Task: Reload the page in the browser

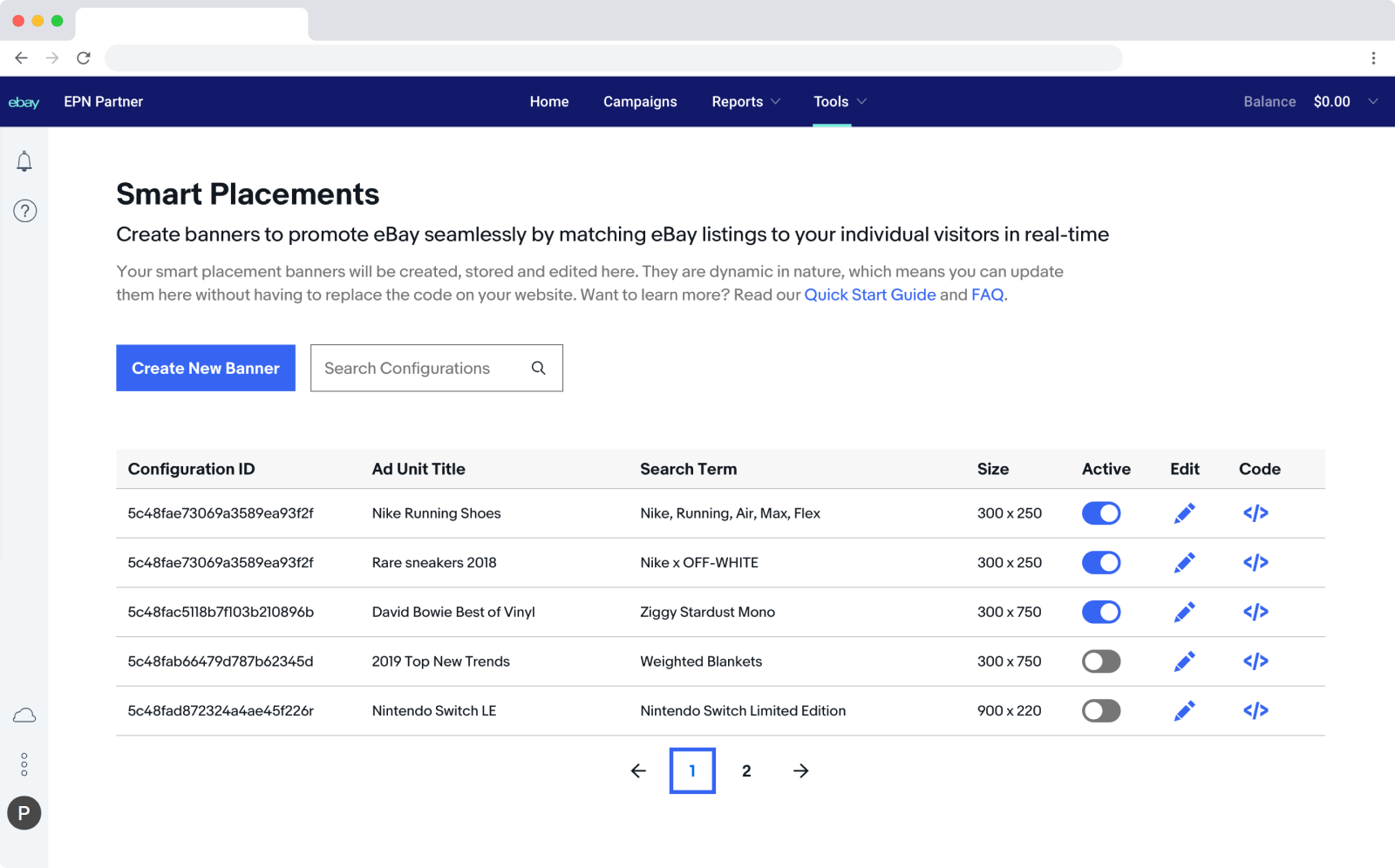Action: 84,58
